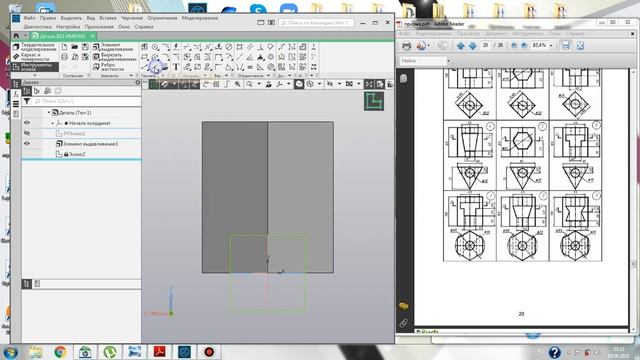Select the rectangle tool in geometry panel
The height and width of the screenshot is (360, 640).
point(144,57)
